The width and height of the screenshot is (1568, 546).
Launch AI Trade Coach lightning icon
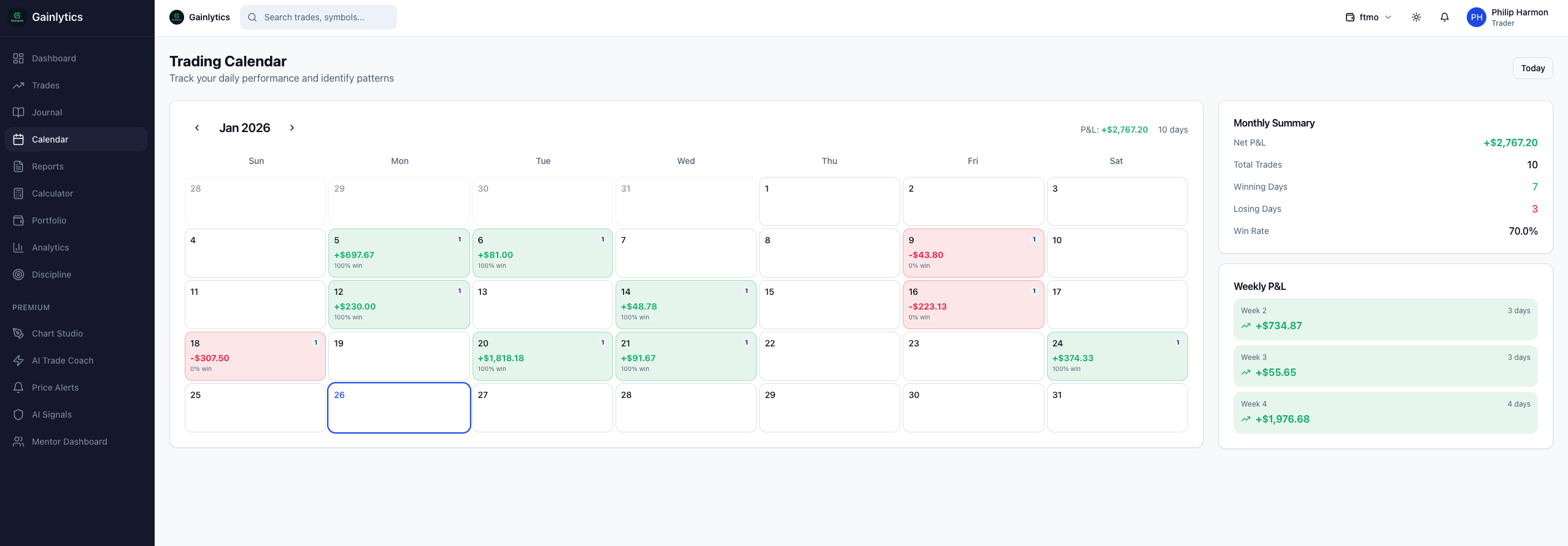18,361
